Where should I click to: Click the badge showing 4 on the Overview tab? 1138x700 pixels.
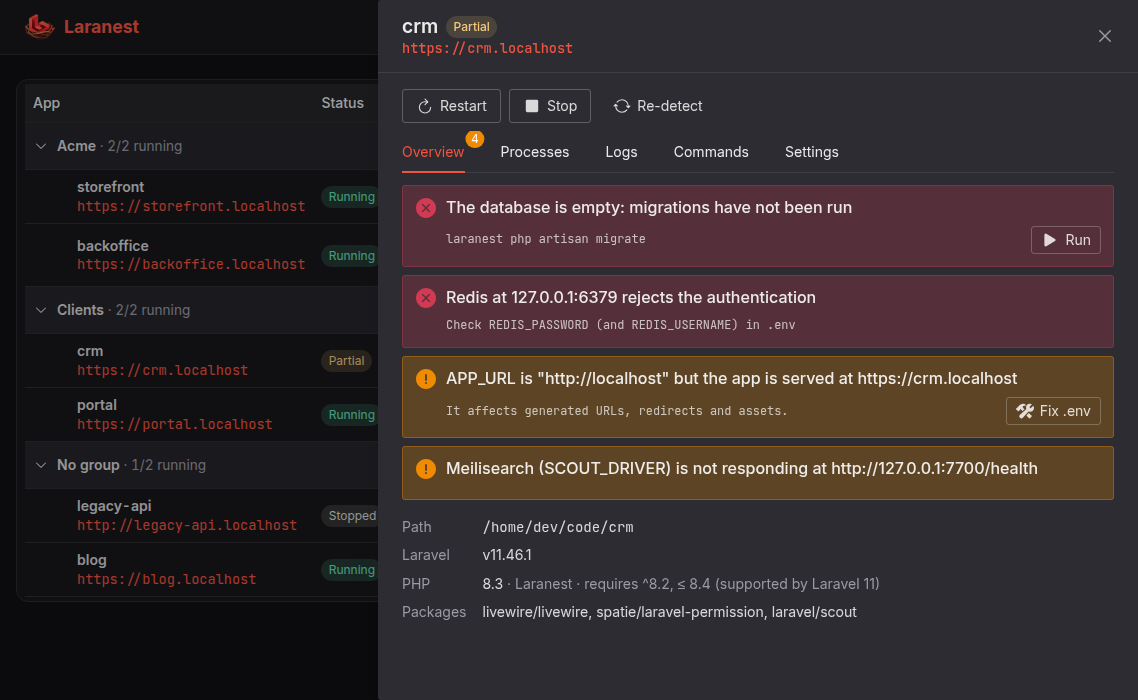click(475, 139)
